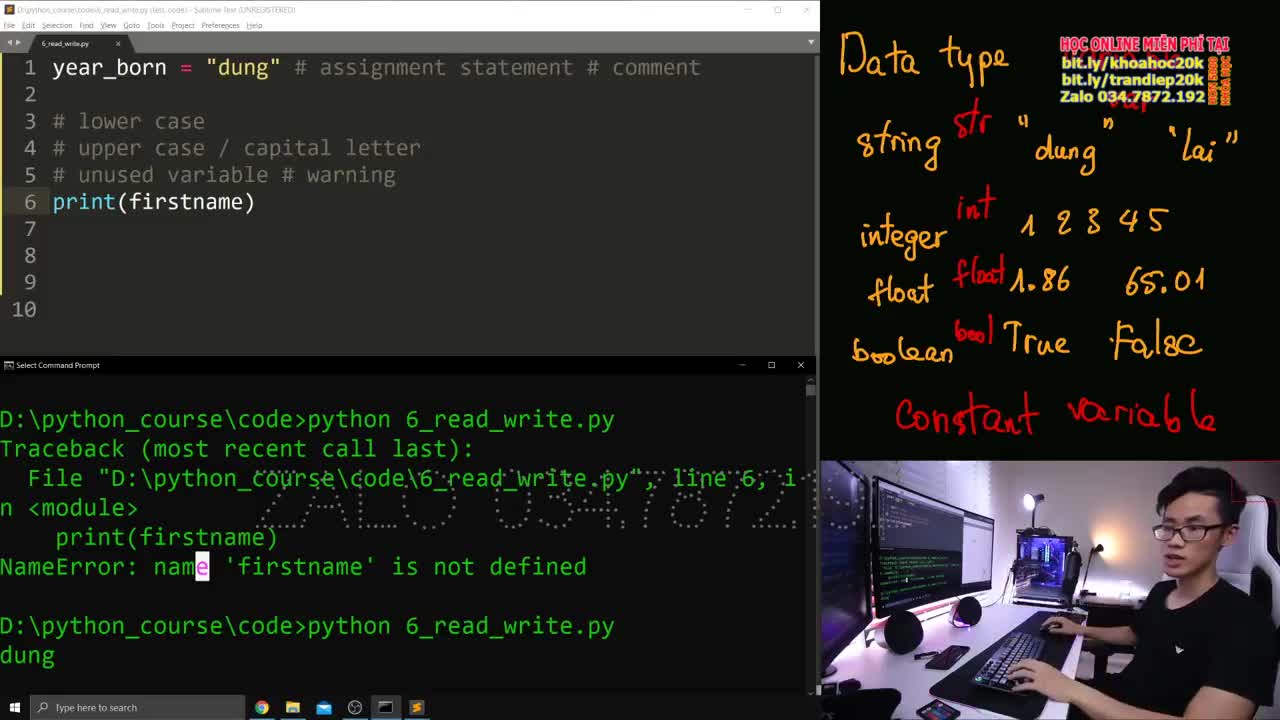Click the Command Prompt title bar icon

pyautogui.click(x=8, y=365)
